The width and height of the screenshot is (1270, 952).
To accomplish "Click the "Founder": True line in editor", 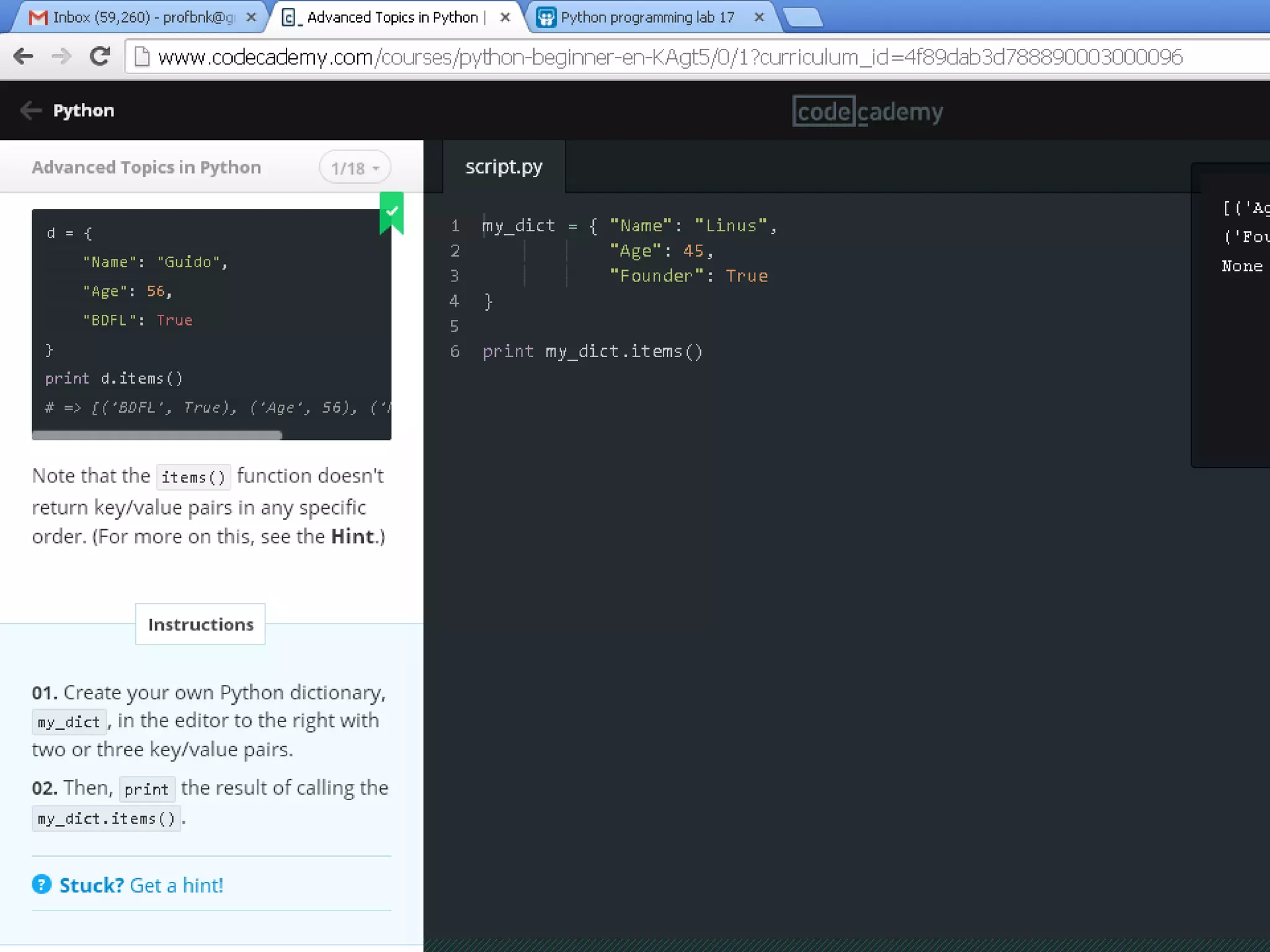I will 688,276.
